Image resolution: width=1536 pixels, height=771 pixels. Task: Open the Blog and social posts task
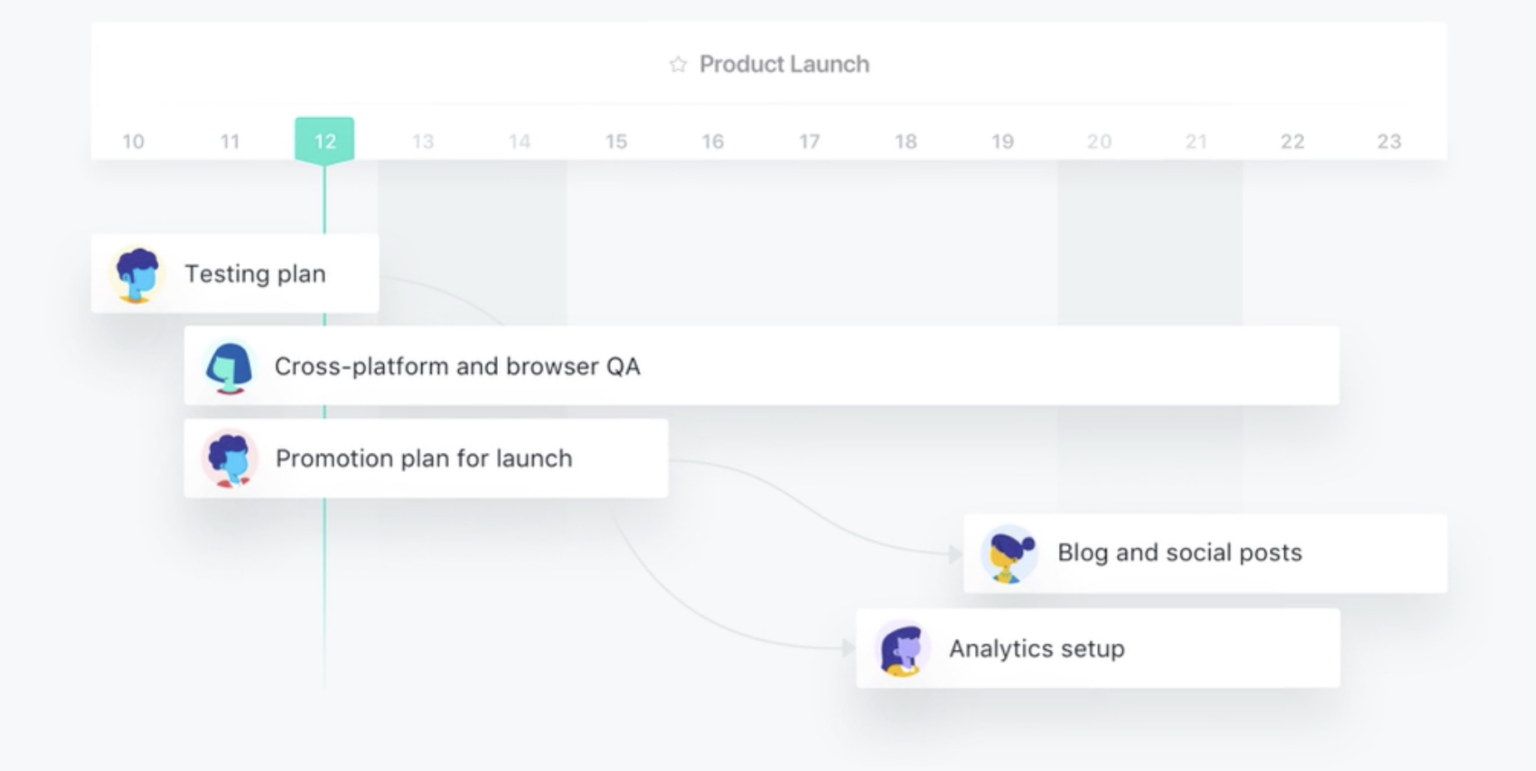1205,554
